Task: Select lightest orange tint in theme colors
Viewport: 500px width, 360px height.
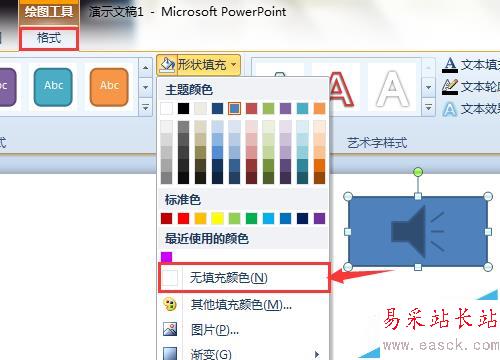Action: pyautogui.click(x=319, y=127)
